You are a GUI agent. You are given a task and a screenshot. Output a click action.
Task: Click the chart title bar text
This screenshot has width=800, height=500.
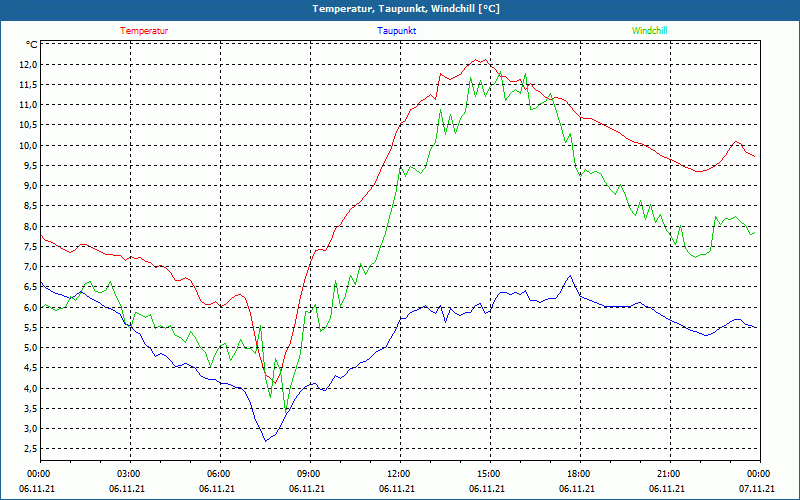point(406,9)
